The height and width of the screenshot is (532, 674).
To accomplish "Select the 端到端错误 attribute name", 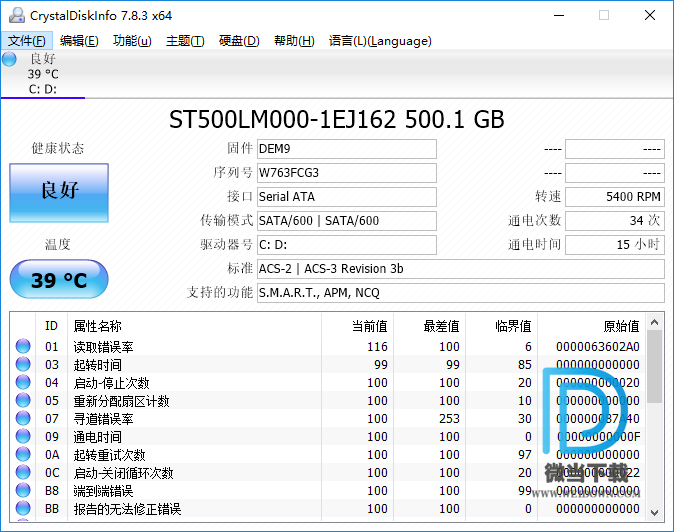I will [x=103, y=491].
